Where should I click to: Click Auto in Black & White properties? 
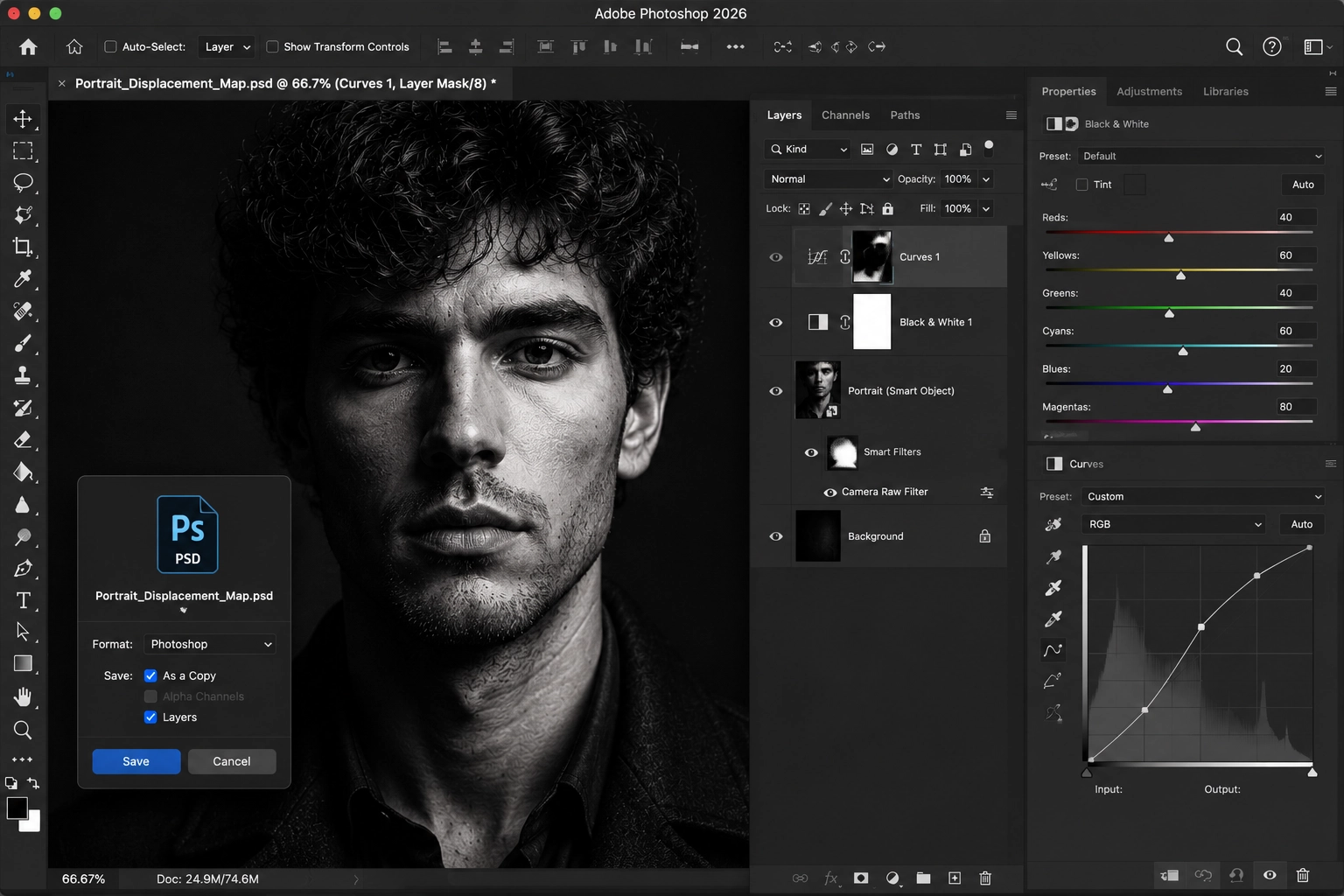point(1303,185)
